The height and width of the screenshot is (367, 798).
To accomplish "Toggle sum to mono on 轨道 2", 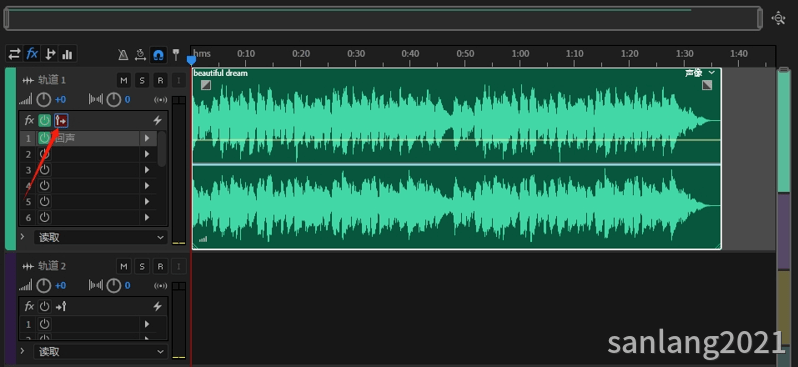I will [160, 286].
